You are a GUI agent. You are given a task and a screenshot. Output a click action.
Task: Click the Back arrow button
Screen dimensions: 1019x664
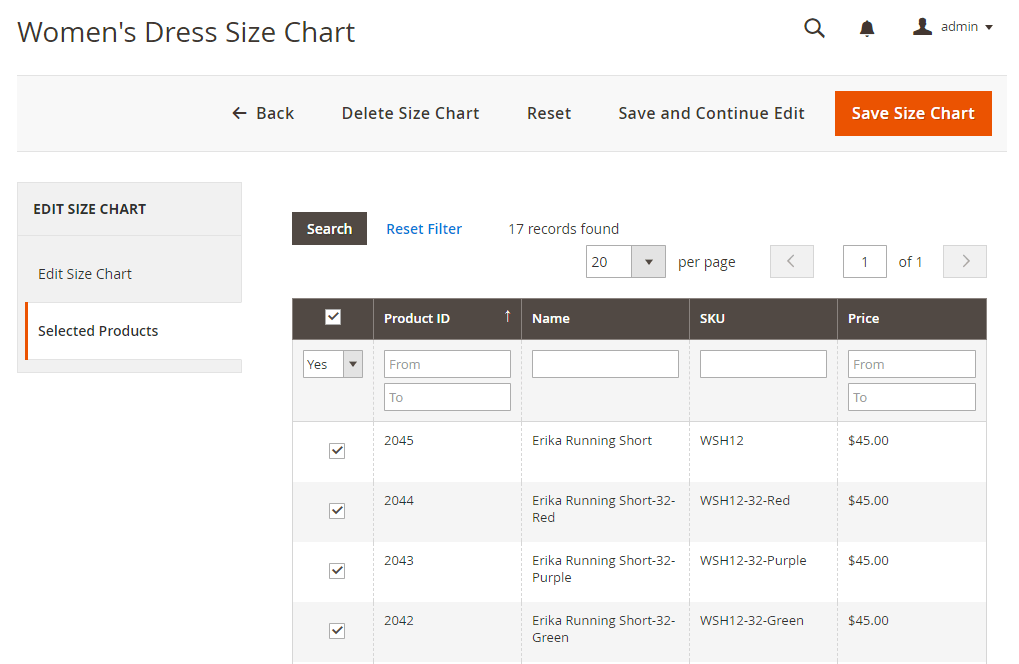[263, 113]
